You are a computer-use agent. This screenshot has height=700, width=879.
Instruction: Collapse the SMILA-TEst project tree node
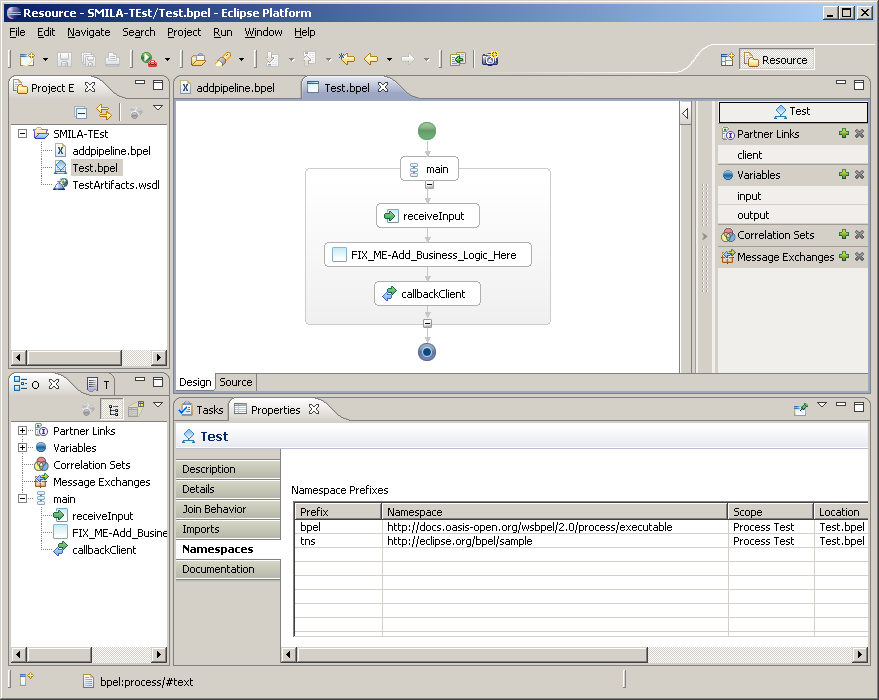(x=22, y=133)
